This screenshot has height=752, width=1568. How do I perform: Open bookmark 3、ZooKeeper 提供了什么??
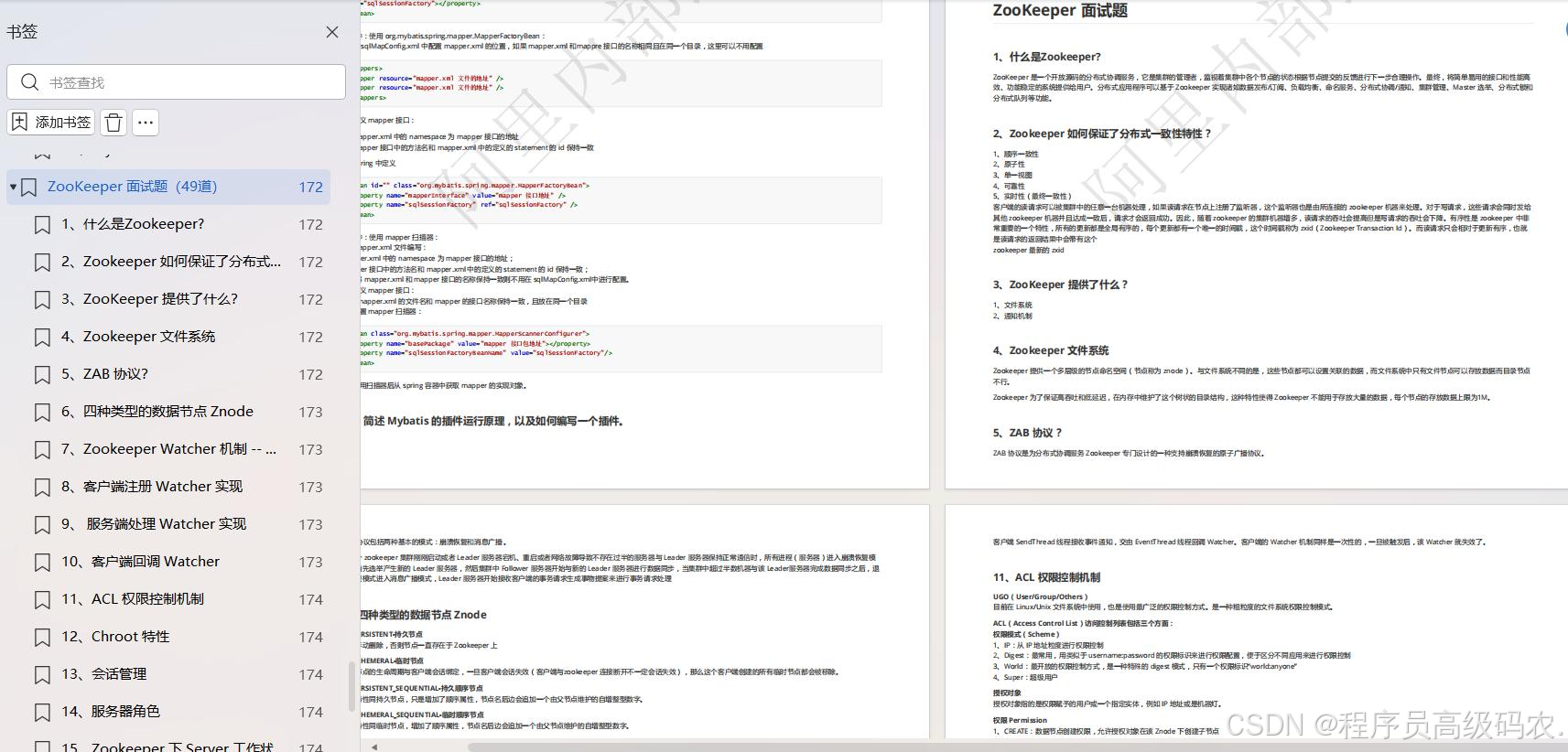[149, 299]
